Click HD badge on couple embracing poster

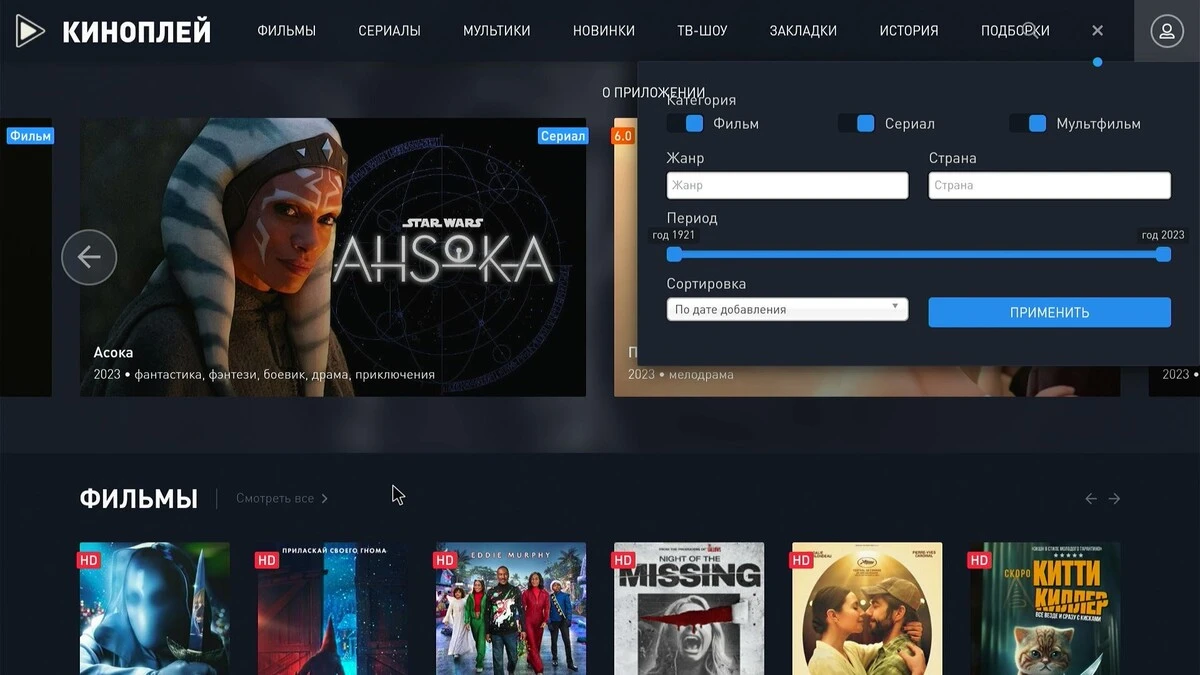(801, 560)
